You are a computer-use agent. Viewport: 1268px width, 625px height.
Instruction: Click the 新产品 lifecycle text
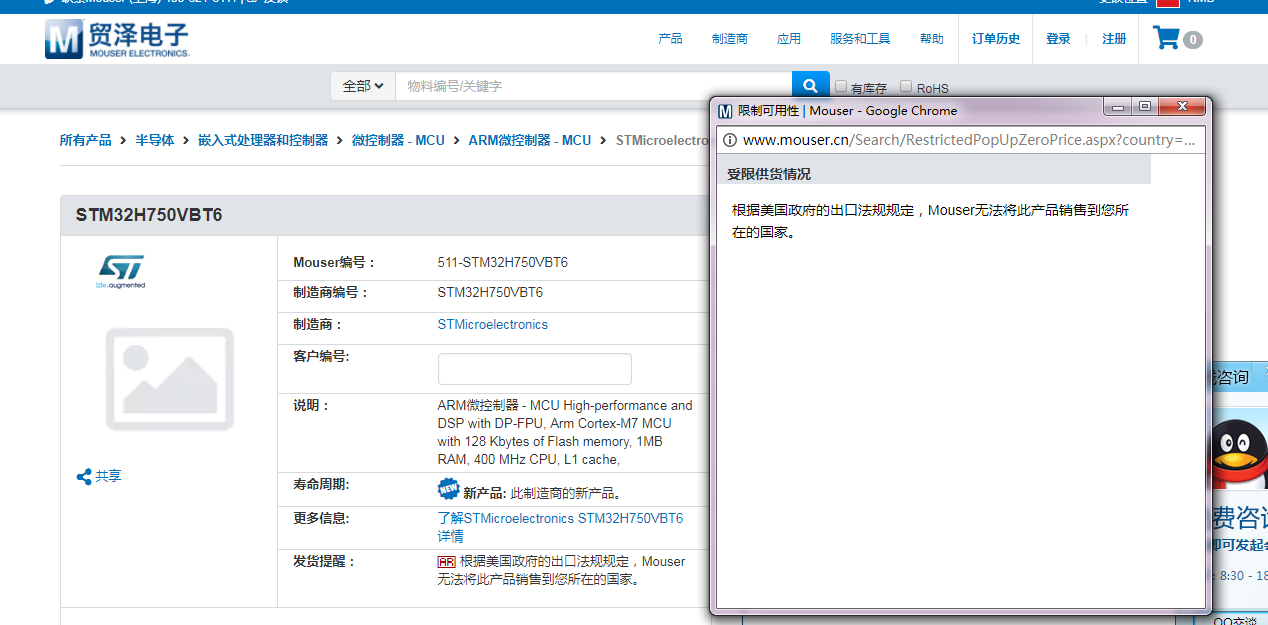pos(543,493)
